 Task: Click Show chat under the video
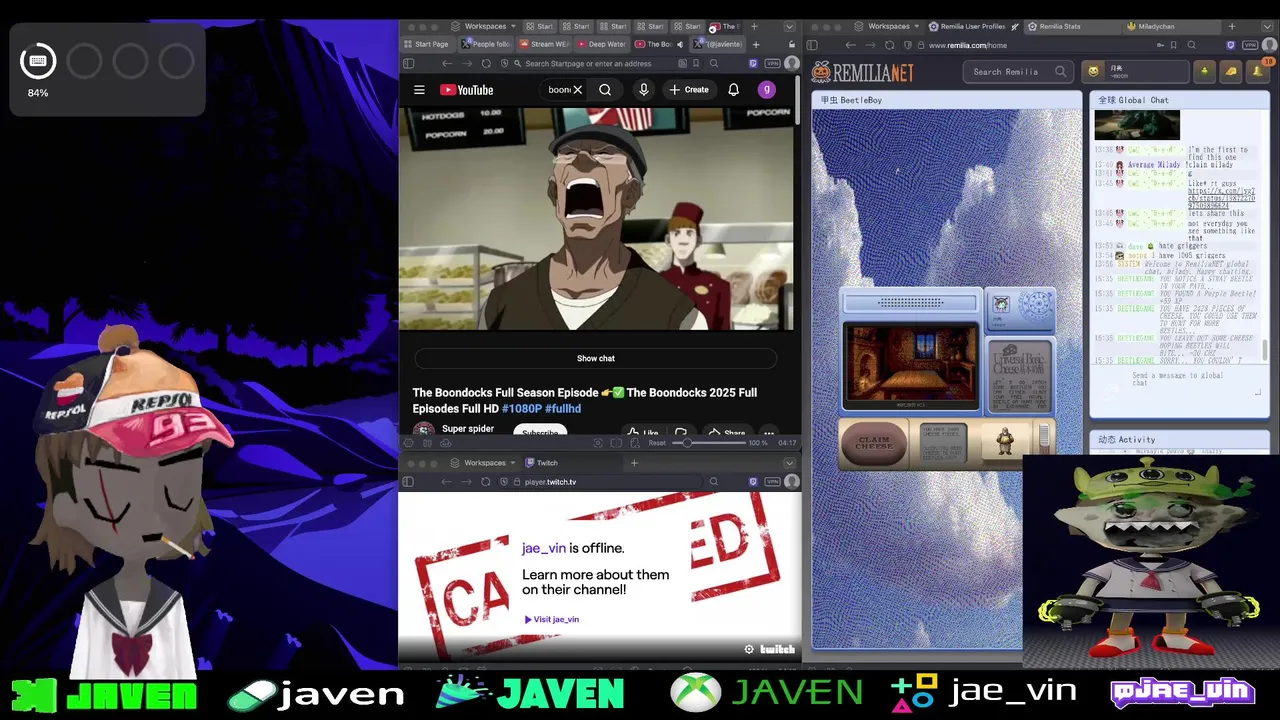click(596, 358)
